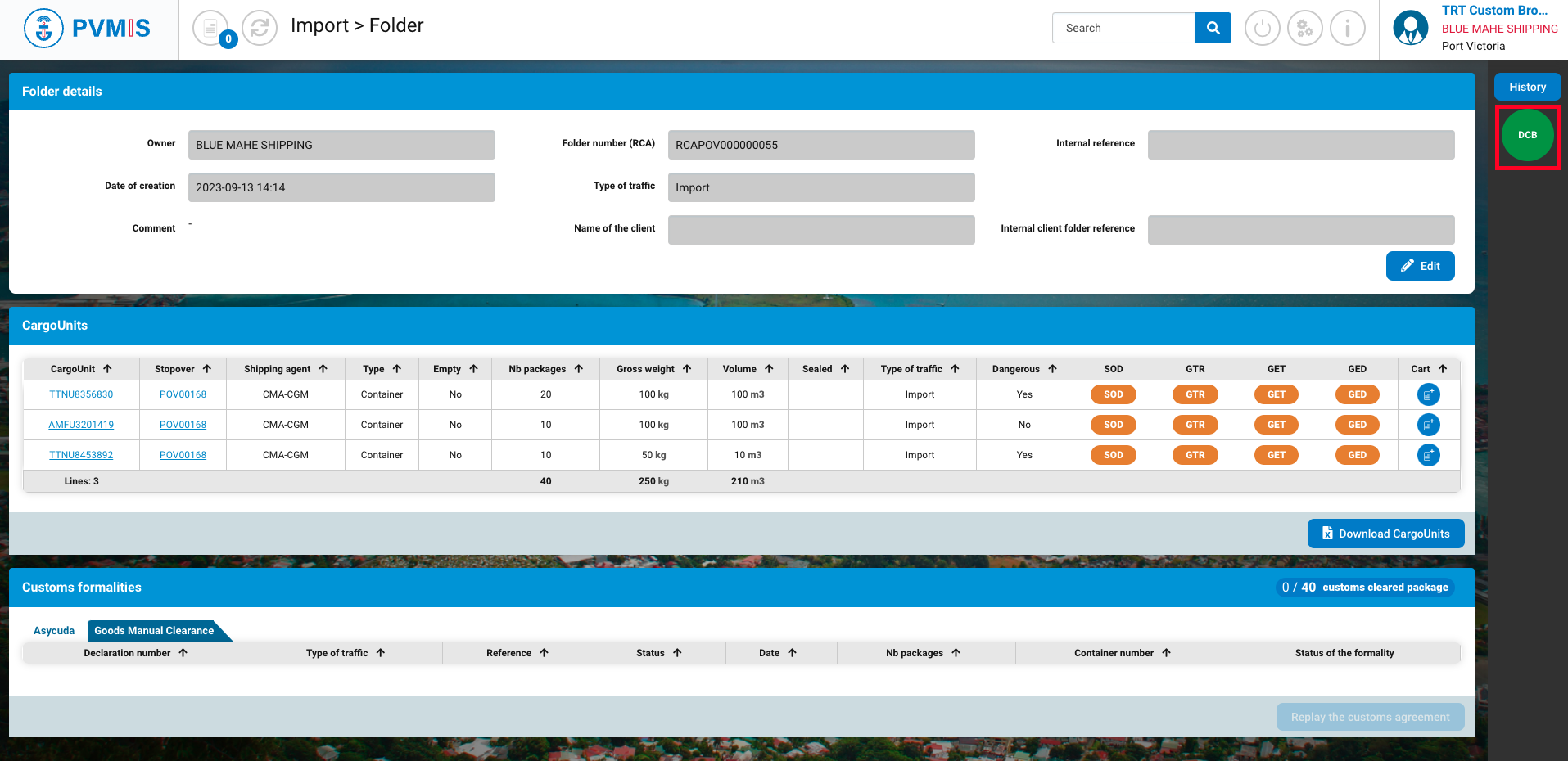The height and width of the screenshot is (761, 1568).
Task: Click the Edit folder details button
Action: 1420,266
